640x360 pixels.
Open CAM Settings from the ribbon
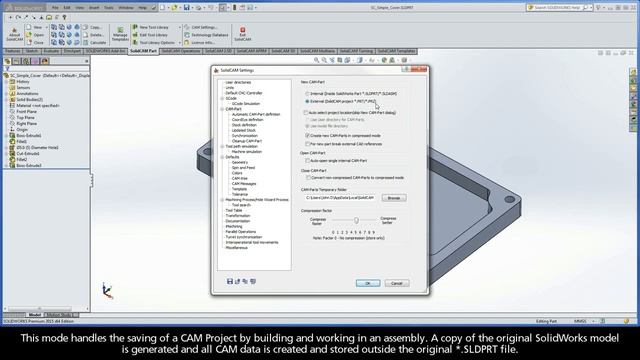point(200,27)
